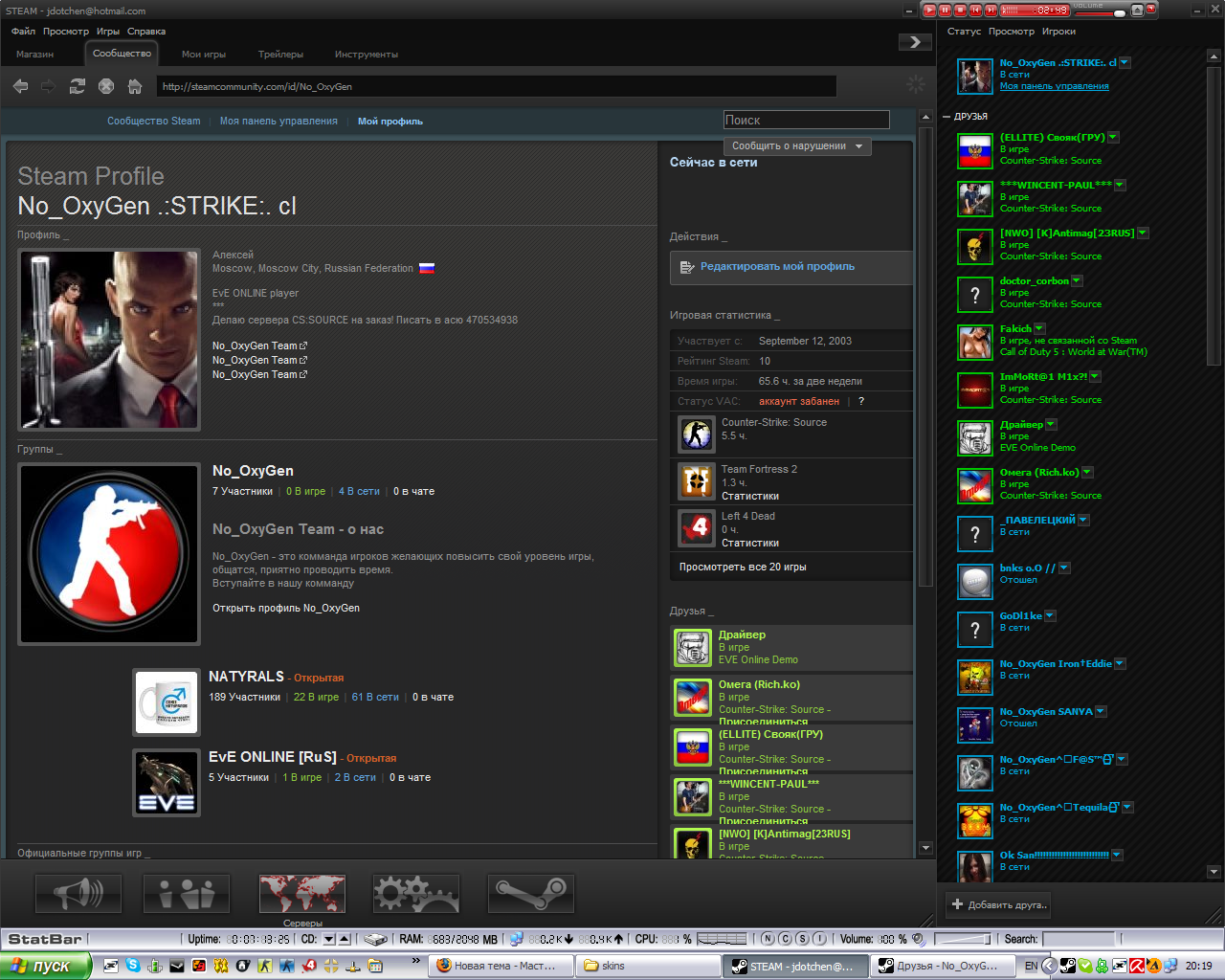Click Просмотреть все 20 игры link
This screenshot has height=980, width=1225.
(743, 567)
